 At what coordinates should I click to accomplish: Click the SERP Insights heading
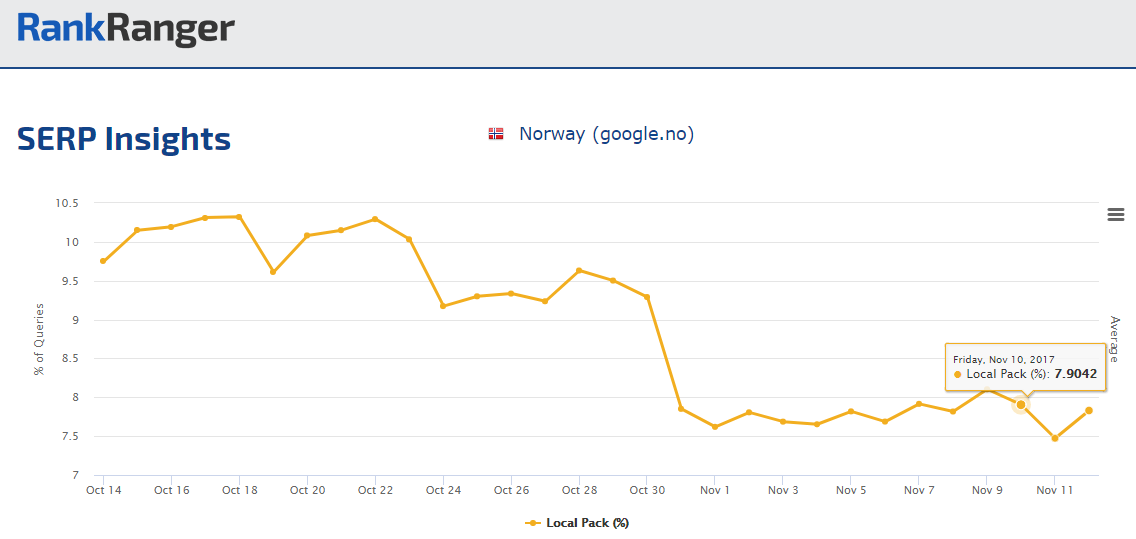click(124, 138)
